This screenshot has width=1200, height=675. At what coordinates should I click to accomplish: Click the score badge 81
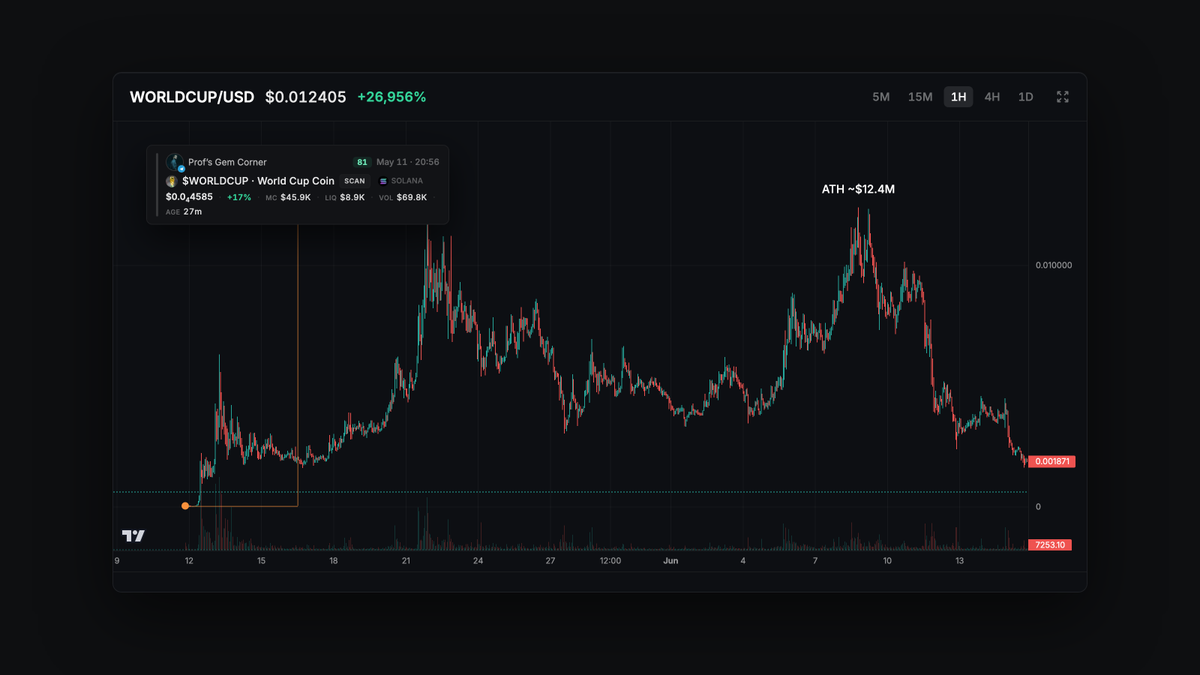362,162
